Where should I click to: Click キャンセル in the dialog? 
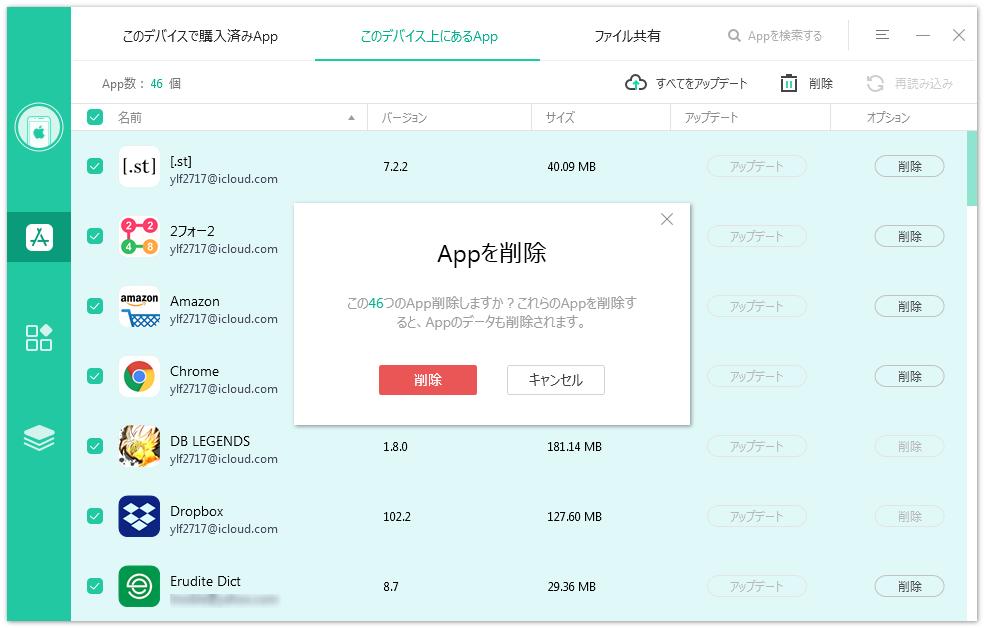(556, 380)
